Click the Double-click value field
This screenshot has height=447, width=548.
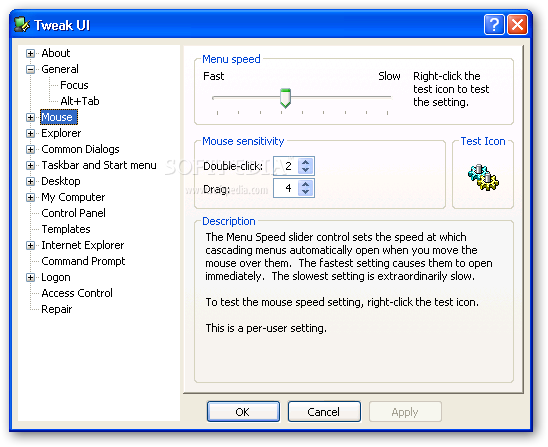tap(286, 166)
